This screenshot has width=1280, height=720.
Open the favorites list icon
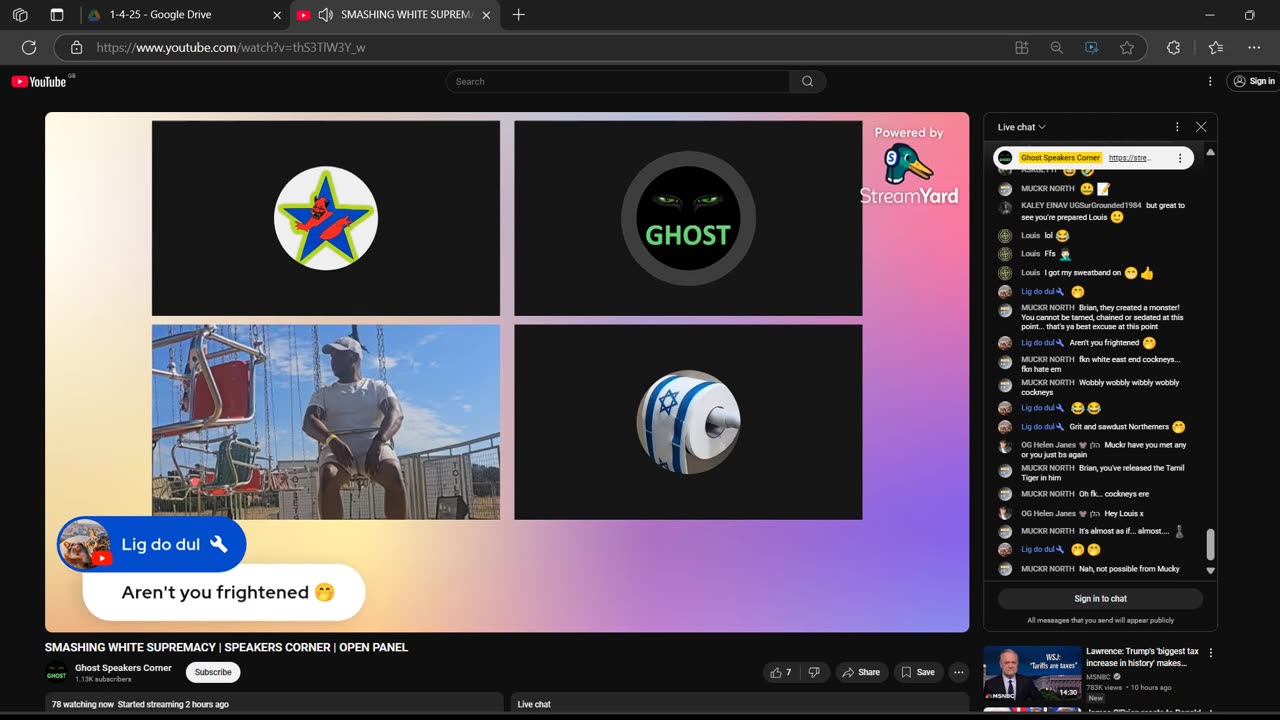pos(1215,47)
